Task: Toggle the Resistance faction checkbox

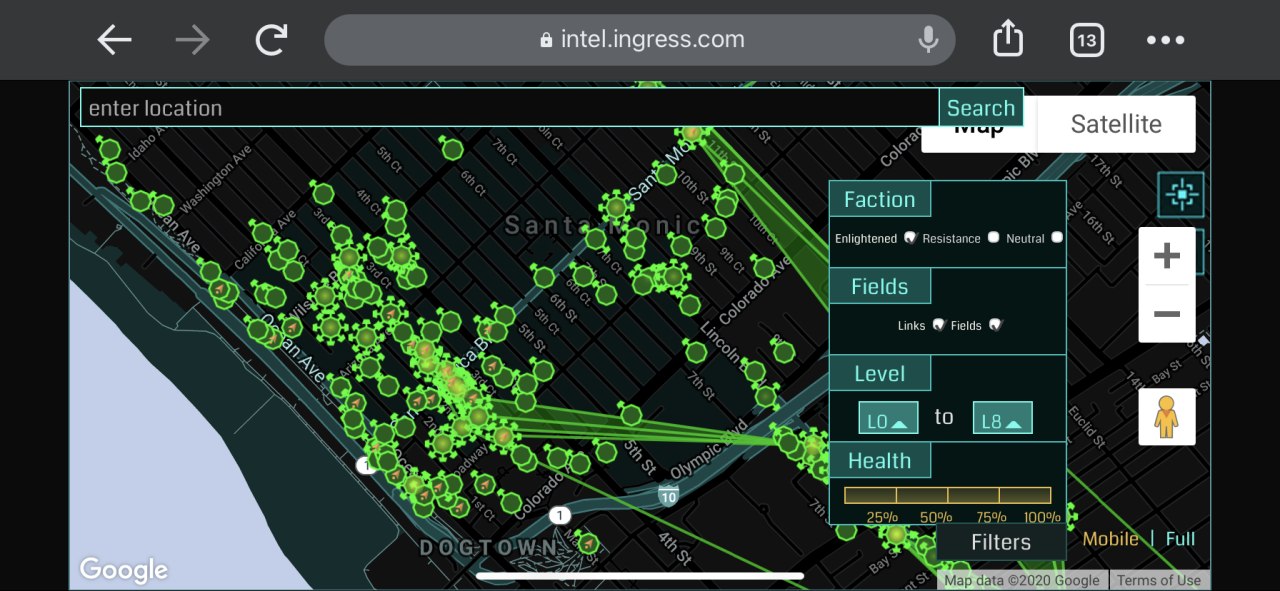Action: pos(993,238)
